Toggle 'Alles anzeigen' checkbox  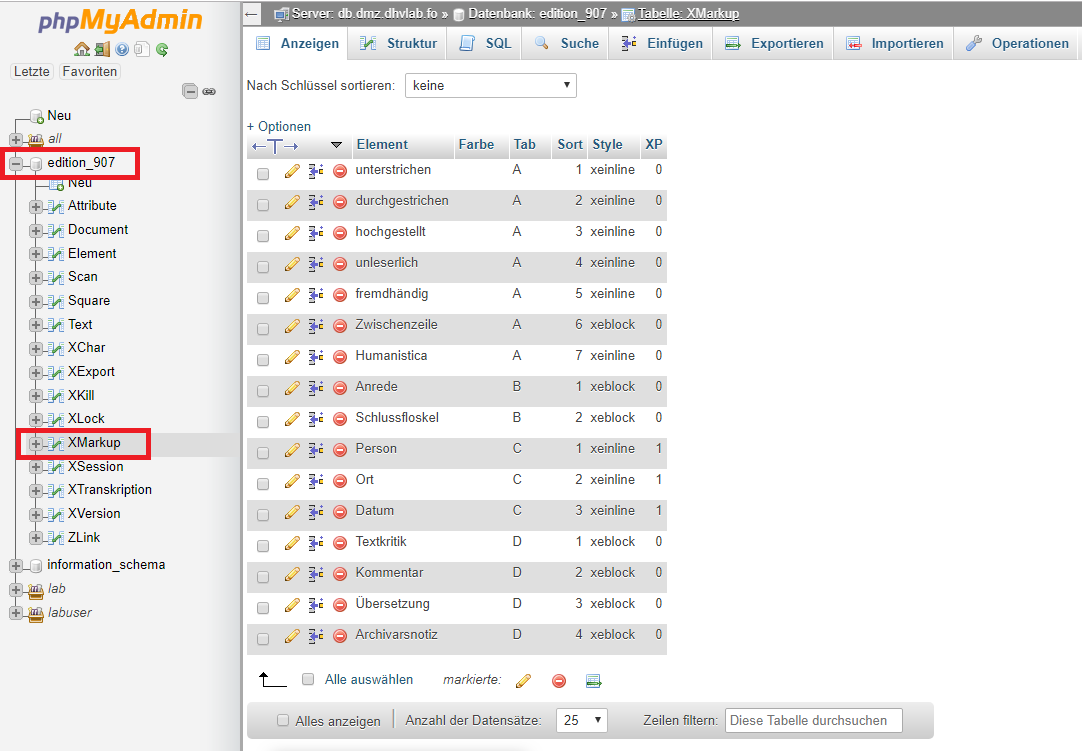point(283,720)
